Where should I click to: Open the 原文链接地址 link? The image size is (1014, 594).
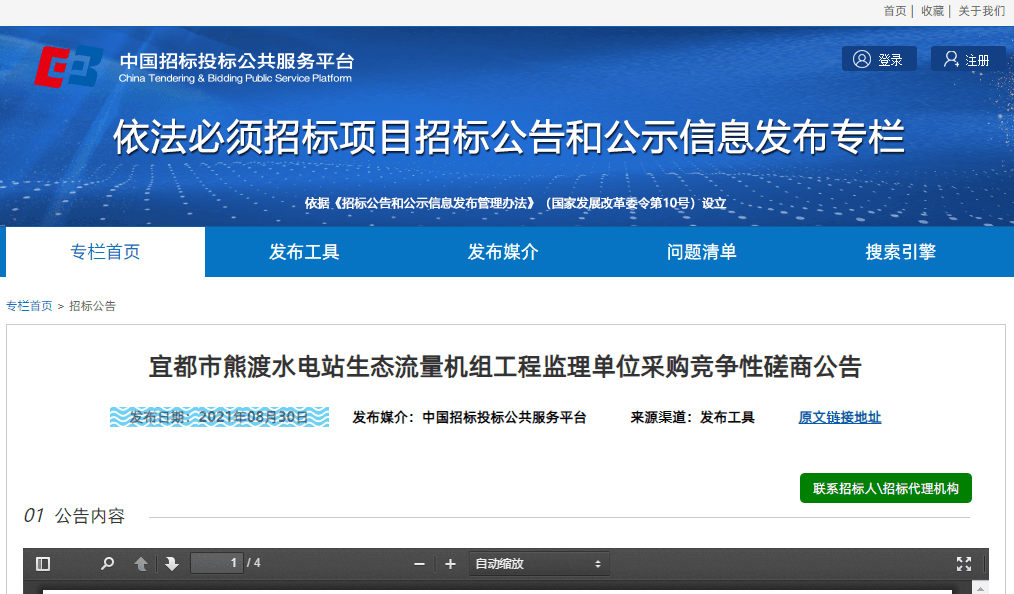tap(839, 418)
